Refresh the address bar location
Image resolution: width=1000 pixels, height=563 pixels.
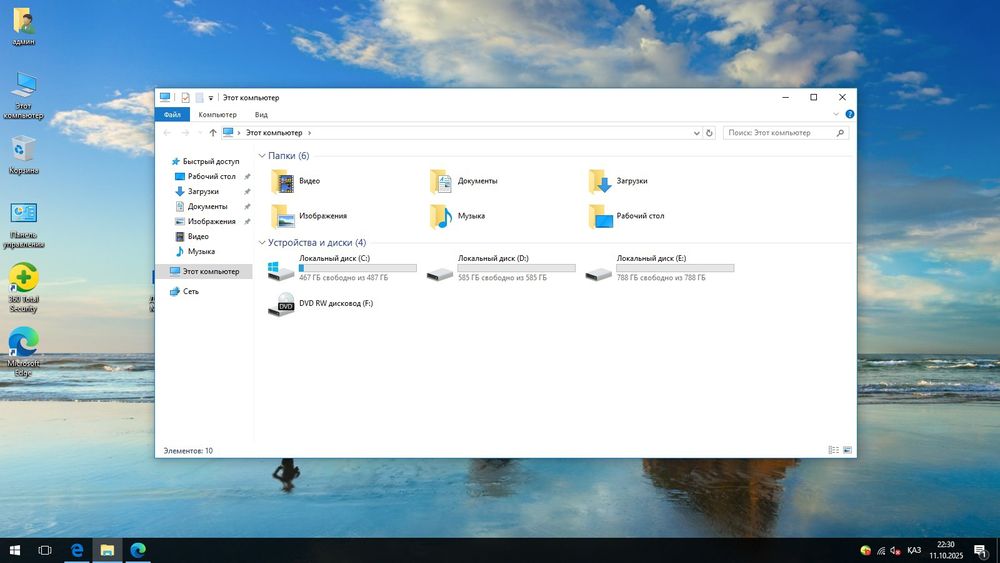(709, 133)
